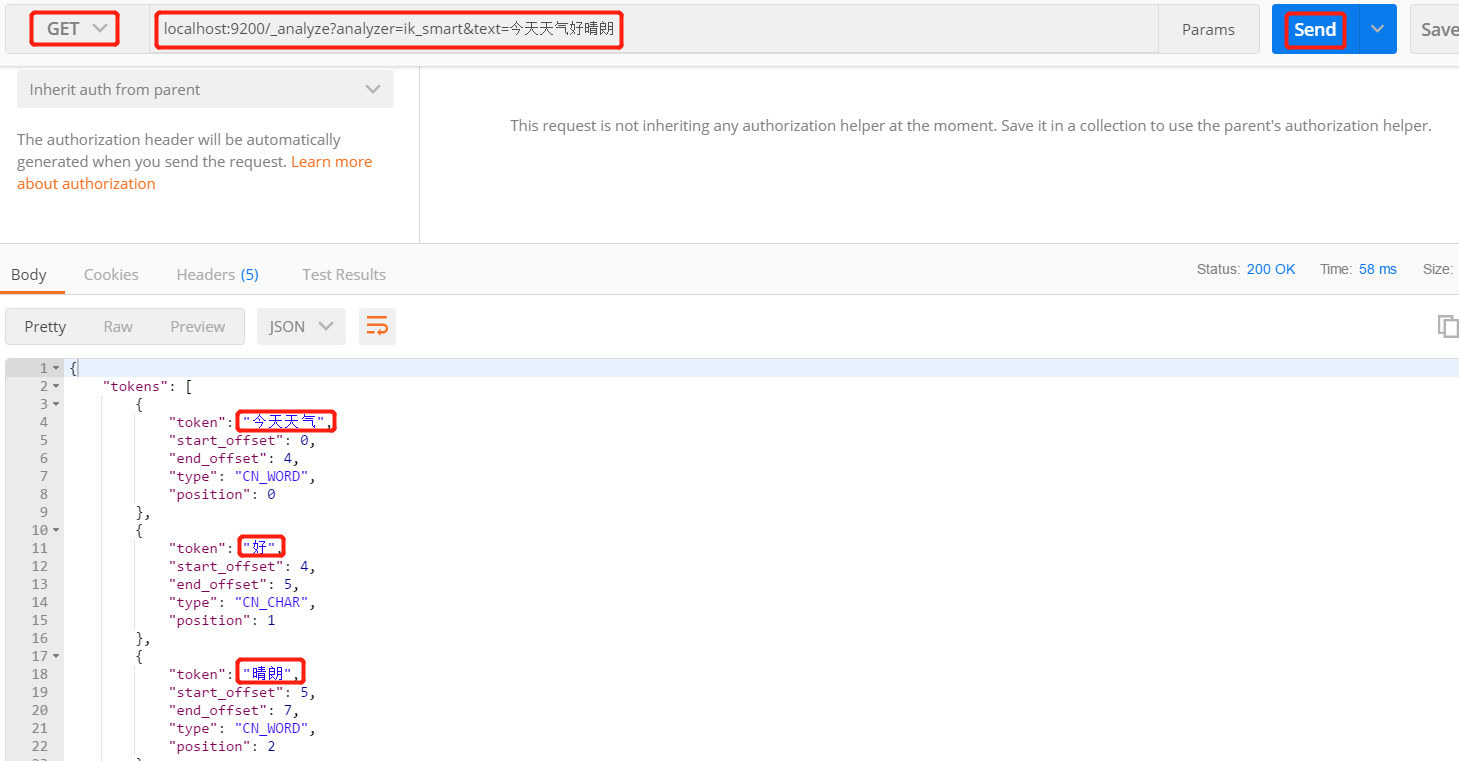Send the request
This screenshot has height=761, width=1459.
click(x=1315, y=30)
